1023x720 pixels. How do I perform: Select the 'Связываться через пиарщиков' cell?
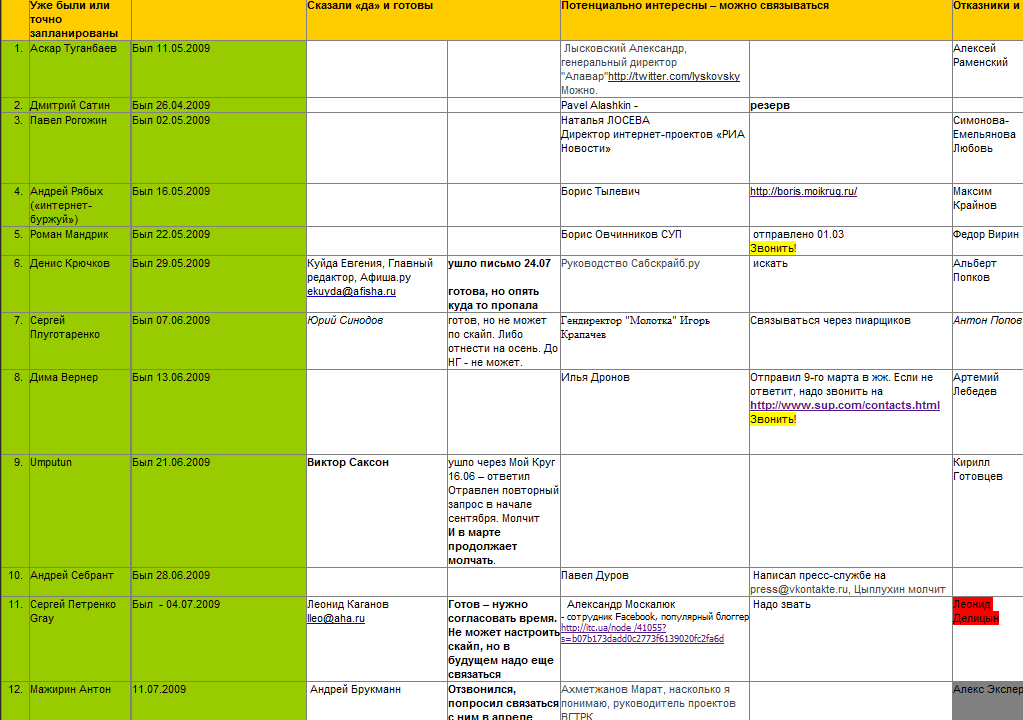coord(830,320)
